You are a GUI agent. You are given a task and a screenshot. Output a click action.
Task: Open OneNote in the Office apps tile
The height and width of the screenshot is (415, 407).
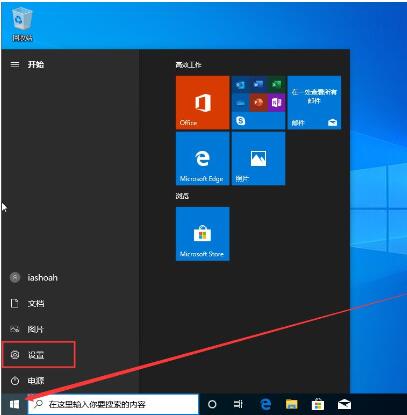click(277, 103)
